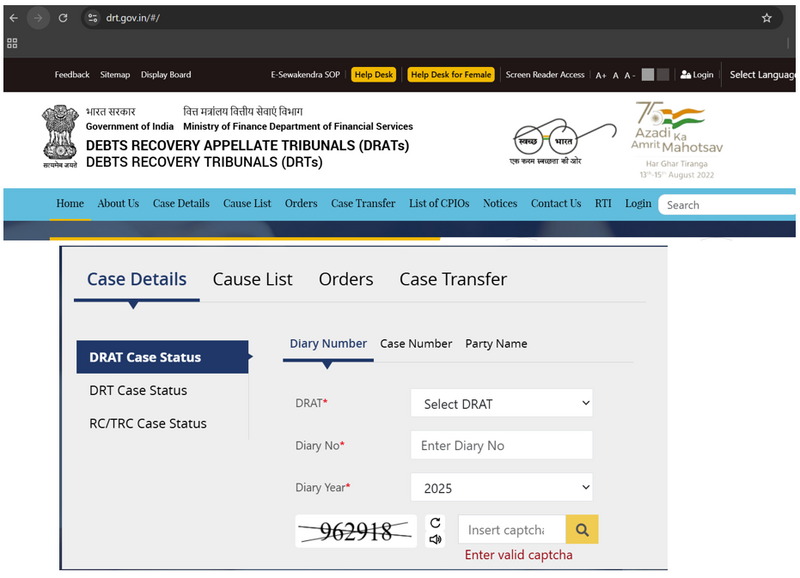Open the Notices menu item

click(x=500, y=204)
